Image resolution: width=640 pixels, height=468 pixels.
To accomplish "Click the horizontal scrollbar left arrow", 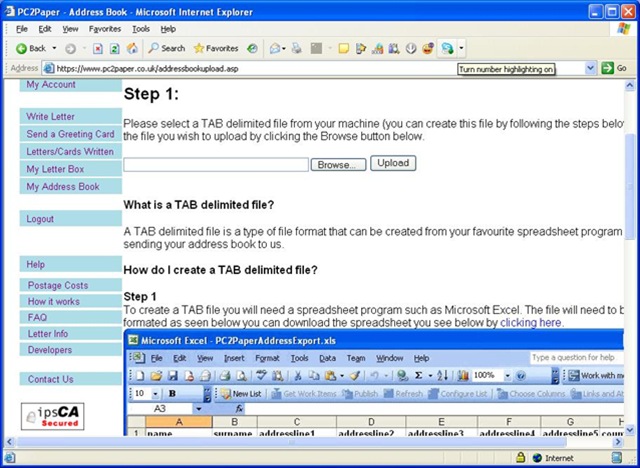I will [x=9, y=442].
